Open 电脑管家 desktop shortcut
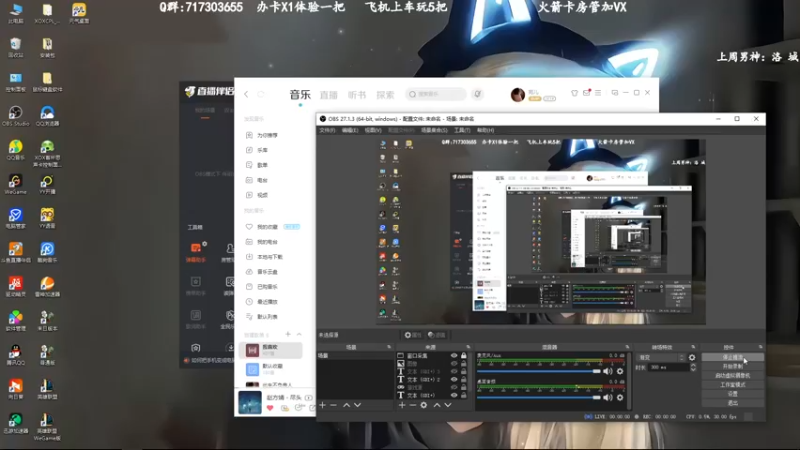Viewport: 800px width, 450px height. coord(15,218)
